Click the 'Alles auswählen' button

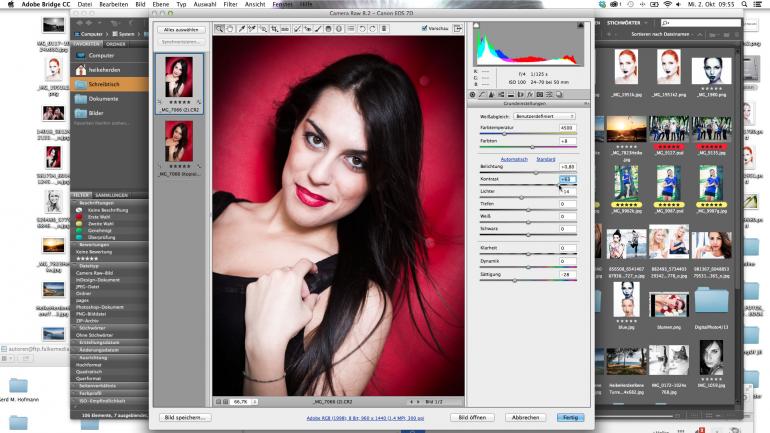click(181, 29)
